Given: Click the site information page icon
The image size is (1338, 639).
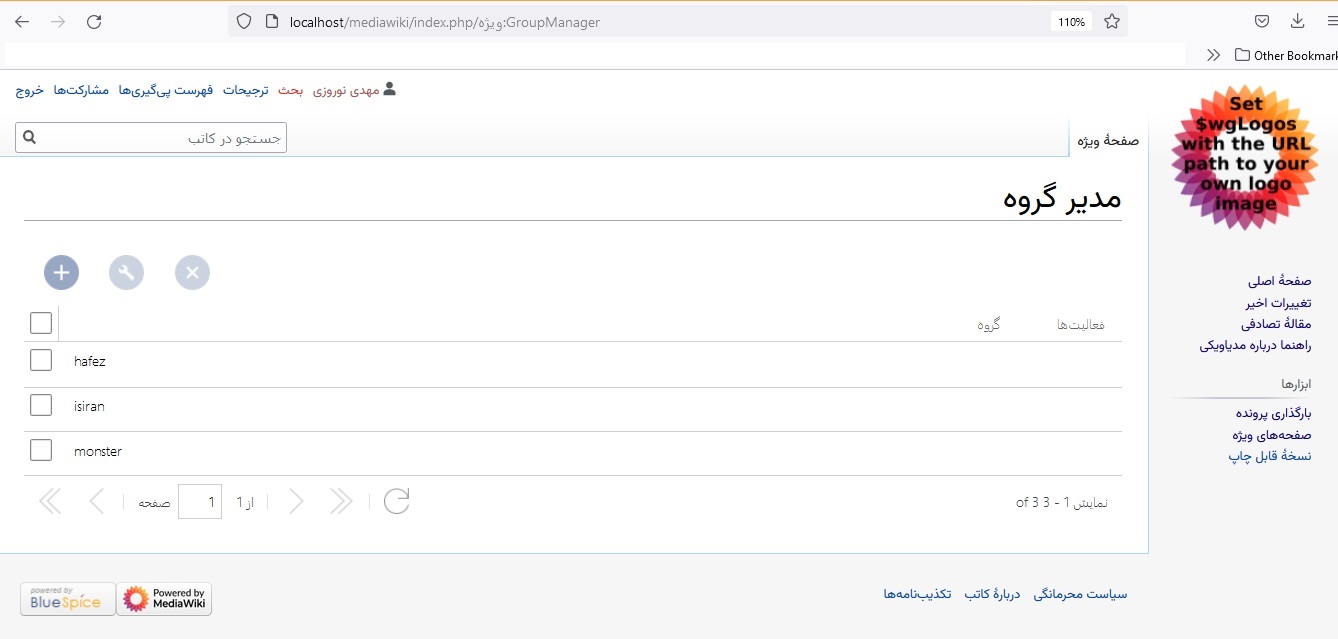Looking at the screenshot, I should pyautogui.click(x=273, y=21).
